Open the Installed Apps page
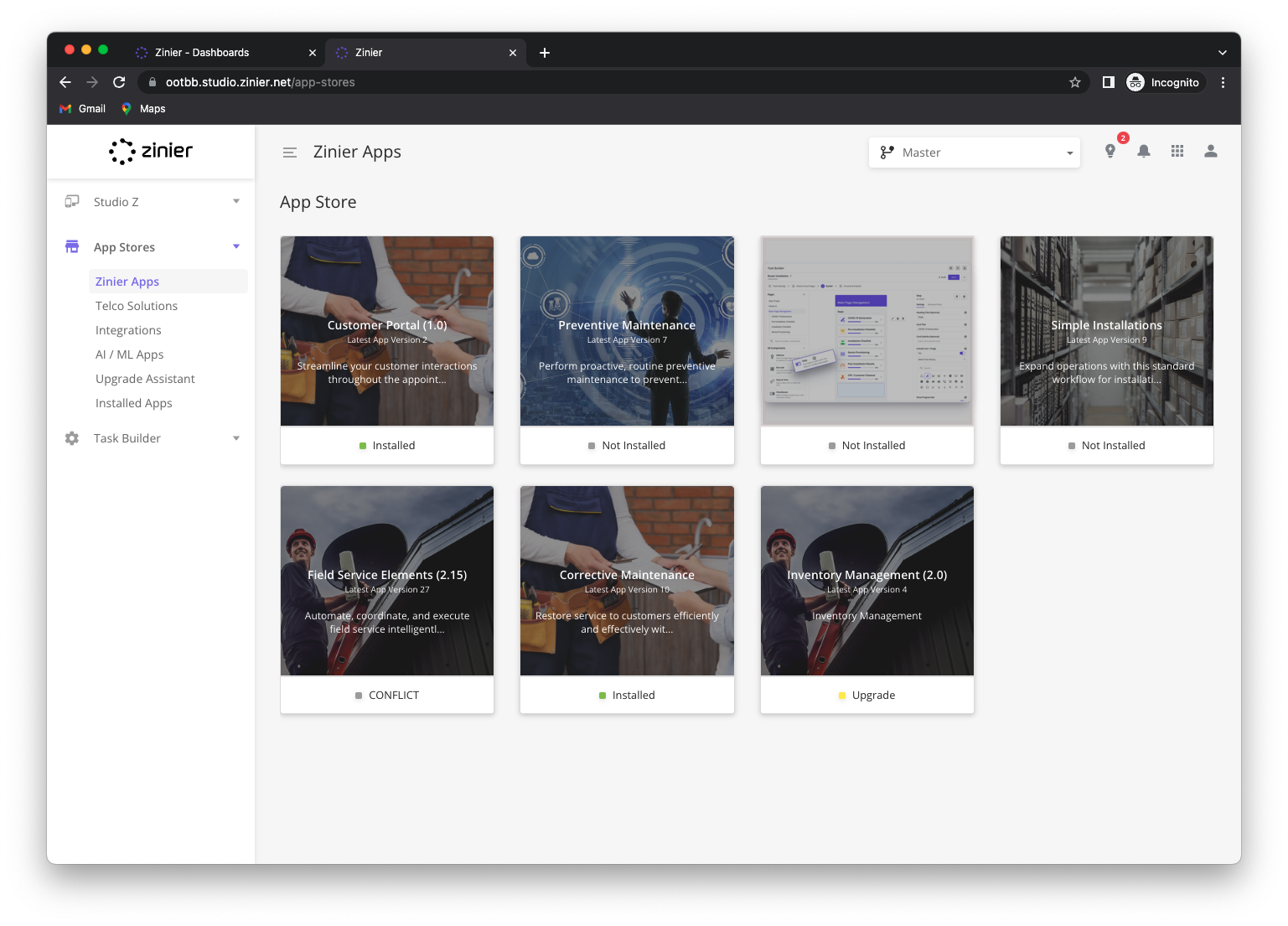1288x926 pixels. [133, 403]
